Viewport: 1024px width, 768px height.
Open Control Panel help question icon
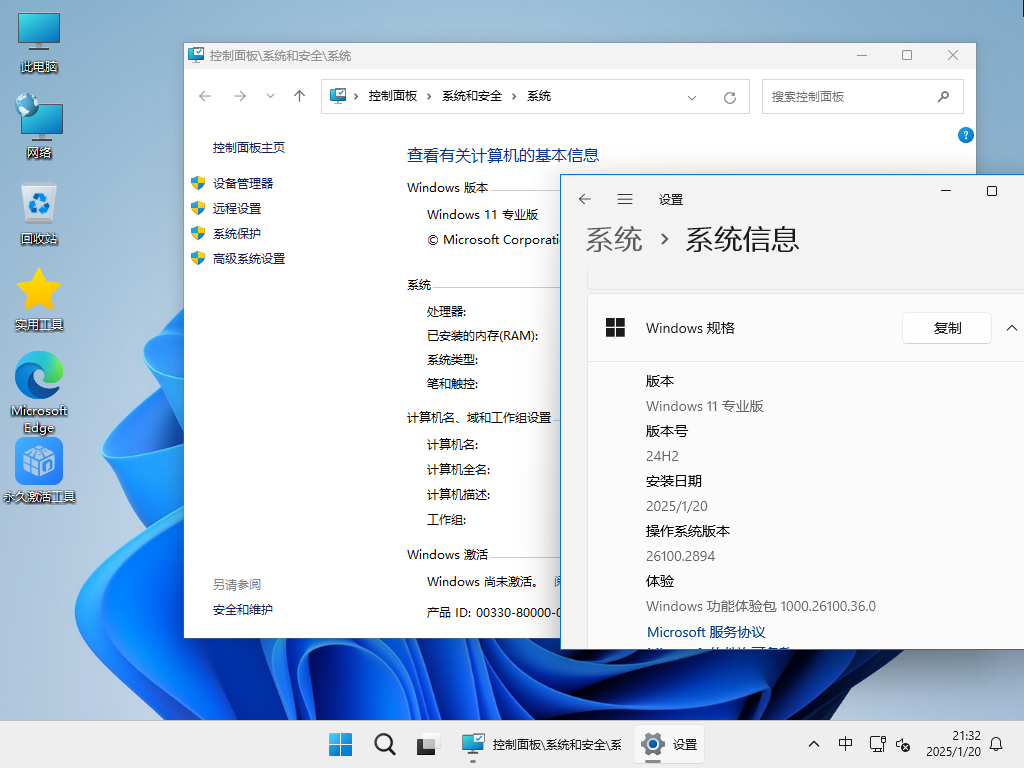(x=966, y=135)
